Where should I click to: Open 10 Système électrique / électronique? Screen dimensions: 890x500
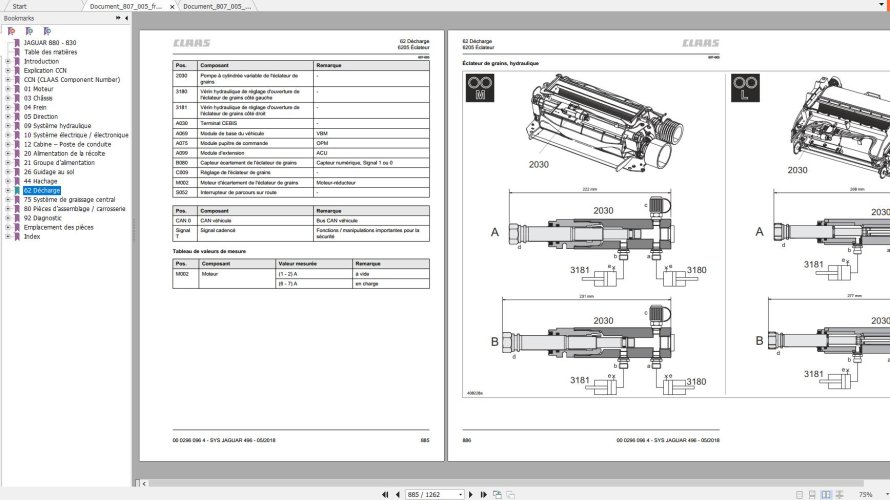click(x=76, y=135)
